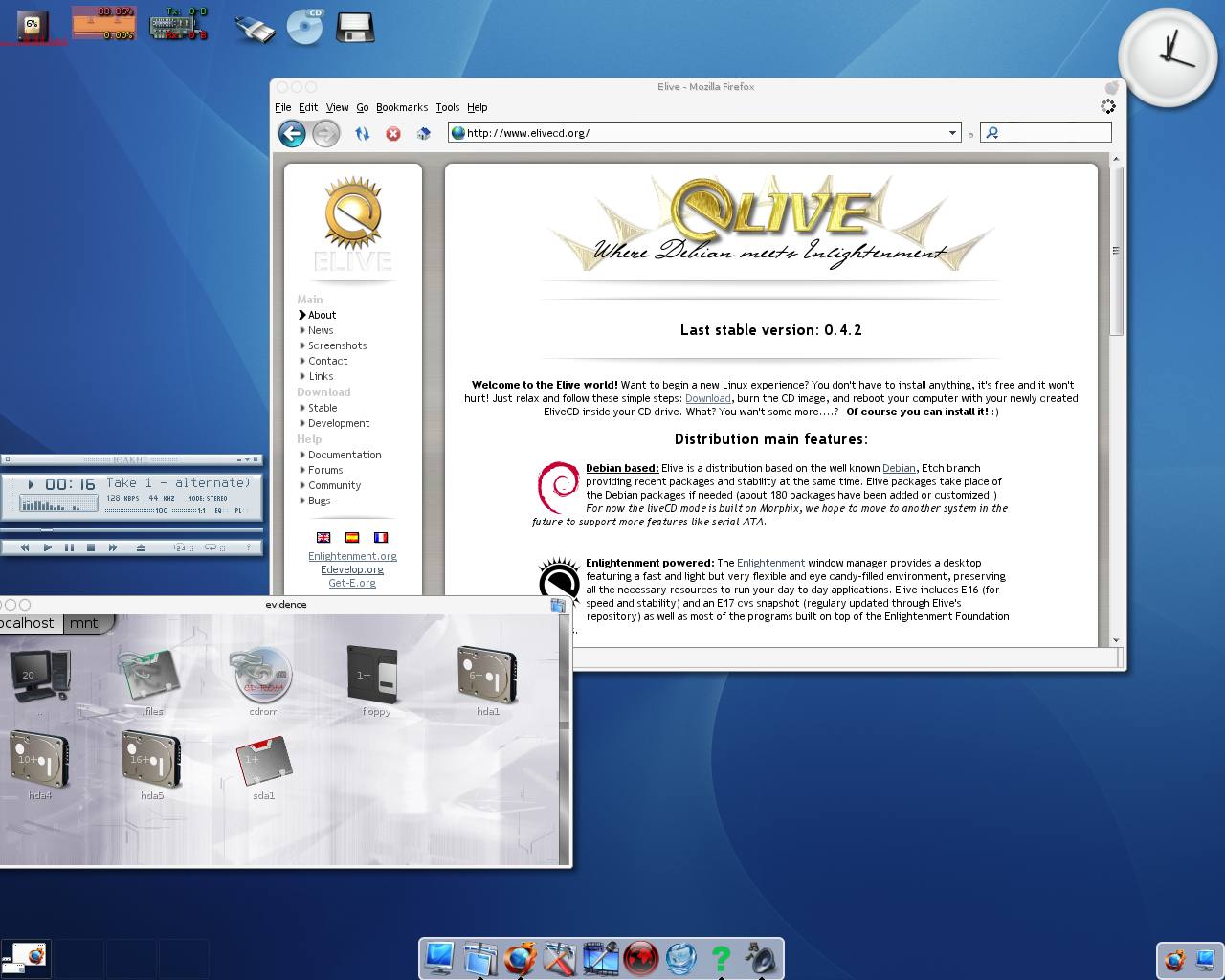The image size is (1225, 980).
Task: Click the Debian link in features text
Action: pos(899,468)
